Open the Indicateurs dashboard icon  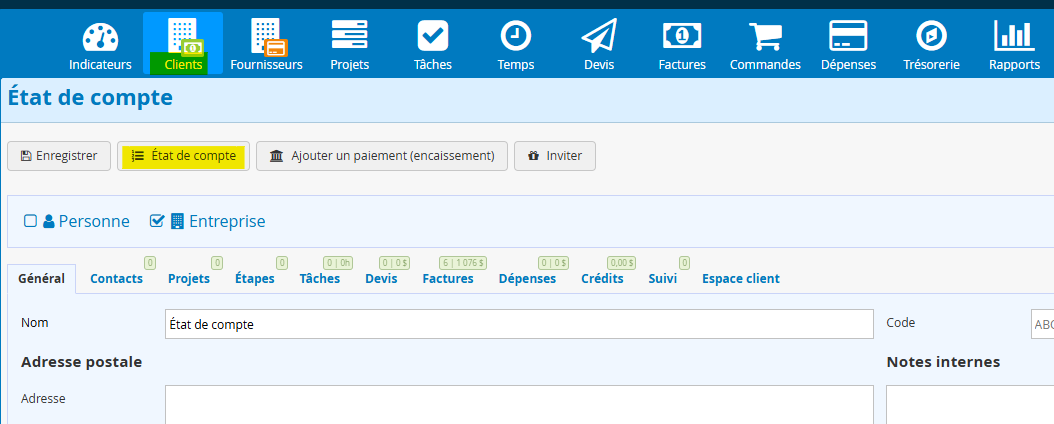[x=100, y=38]
